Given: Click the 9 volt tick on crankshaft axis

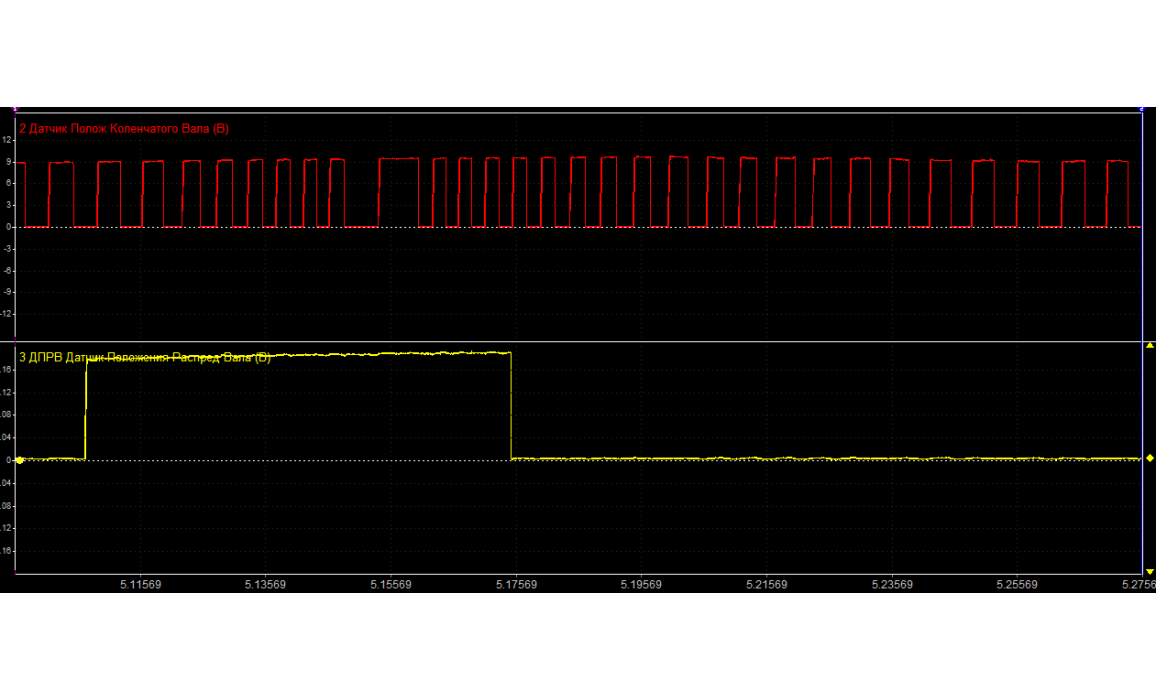Looking at the screenshot, I should point(8,161).
